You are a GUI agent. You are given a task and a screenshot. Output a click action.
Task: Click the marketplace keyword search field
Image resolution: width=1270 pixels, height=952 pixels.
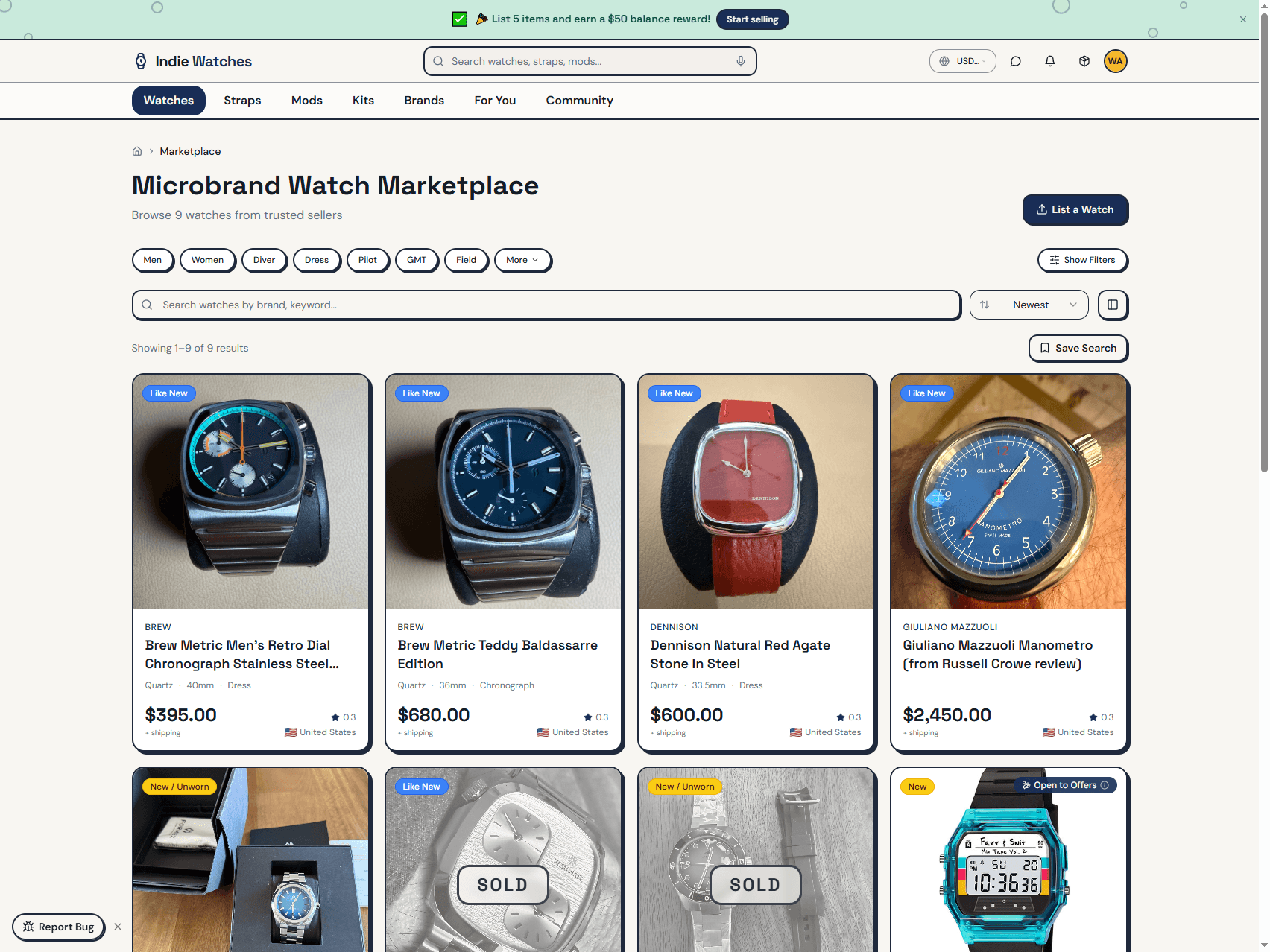[x=546, y=305]
